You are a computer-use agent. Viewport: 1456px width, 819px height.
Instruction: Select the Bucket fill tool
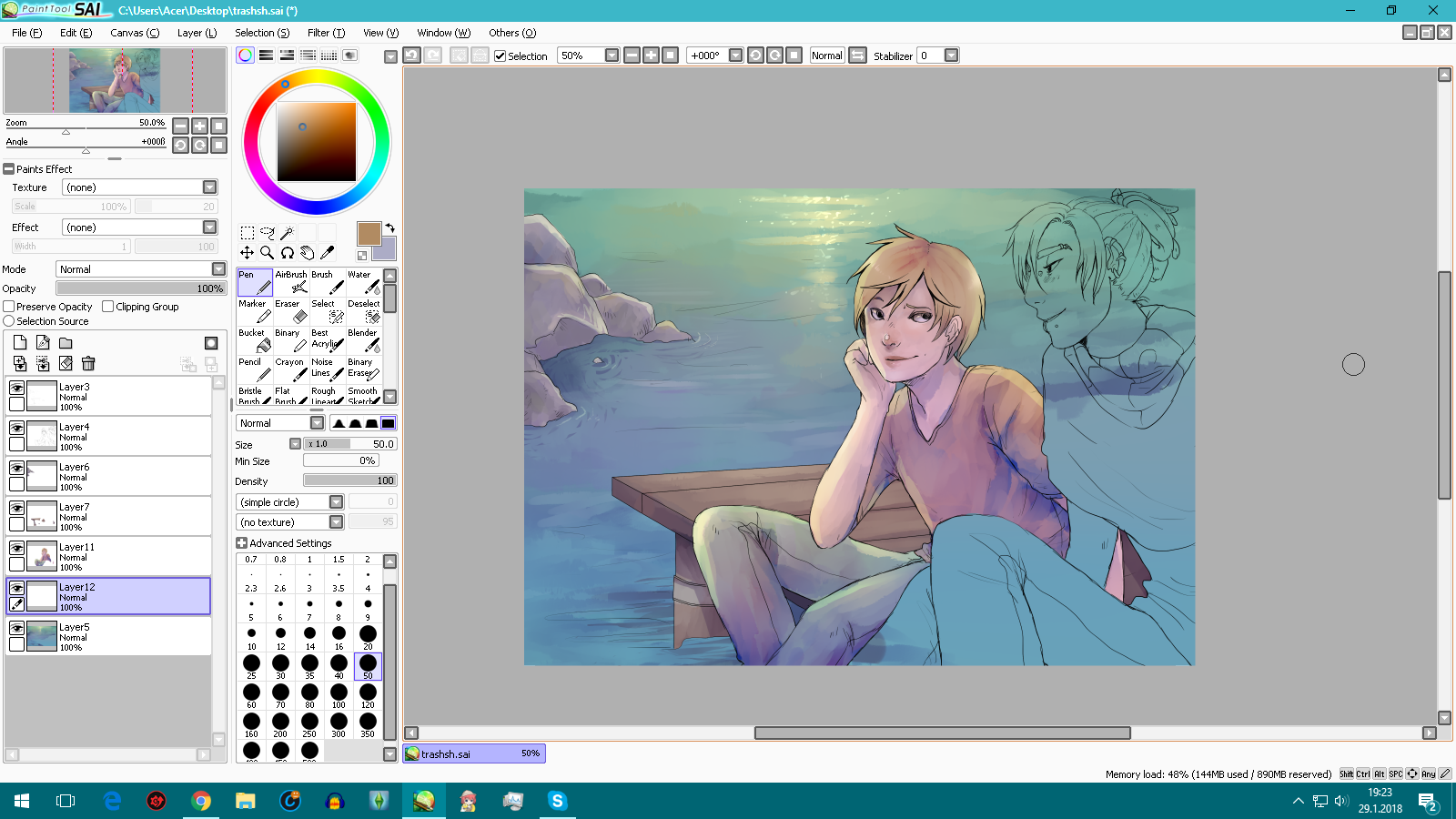click(255, 339)
